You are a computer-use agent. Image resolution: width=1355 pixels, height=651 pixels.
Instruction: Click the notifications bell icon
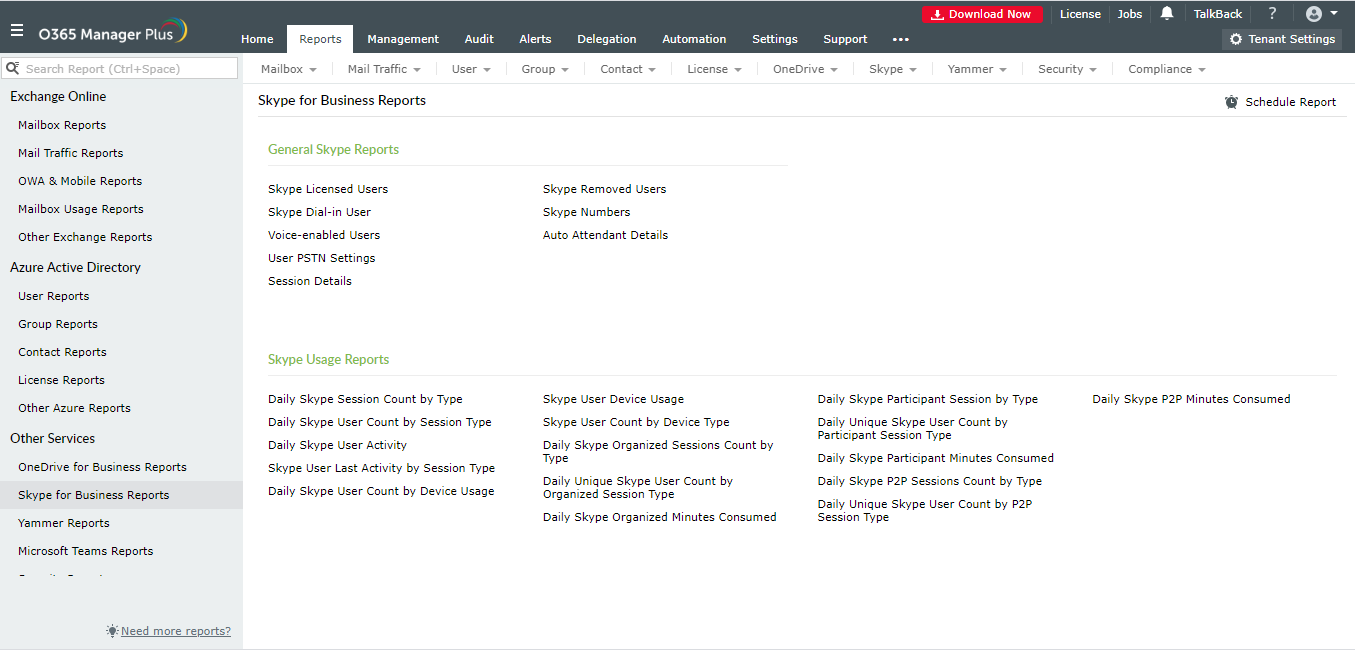pyautogui.click(x=1167, y=14)
